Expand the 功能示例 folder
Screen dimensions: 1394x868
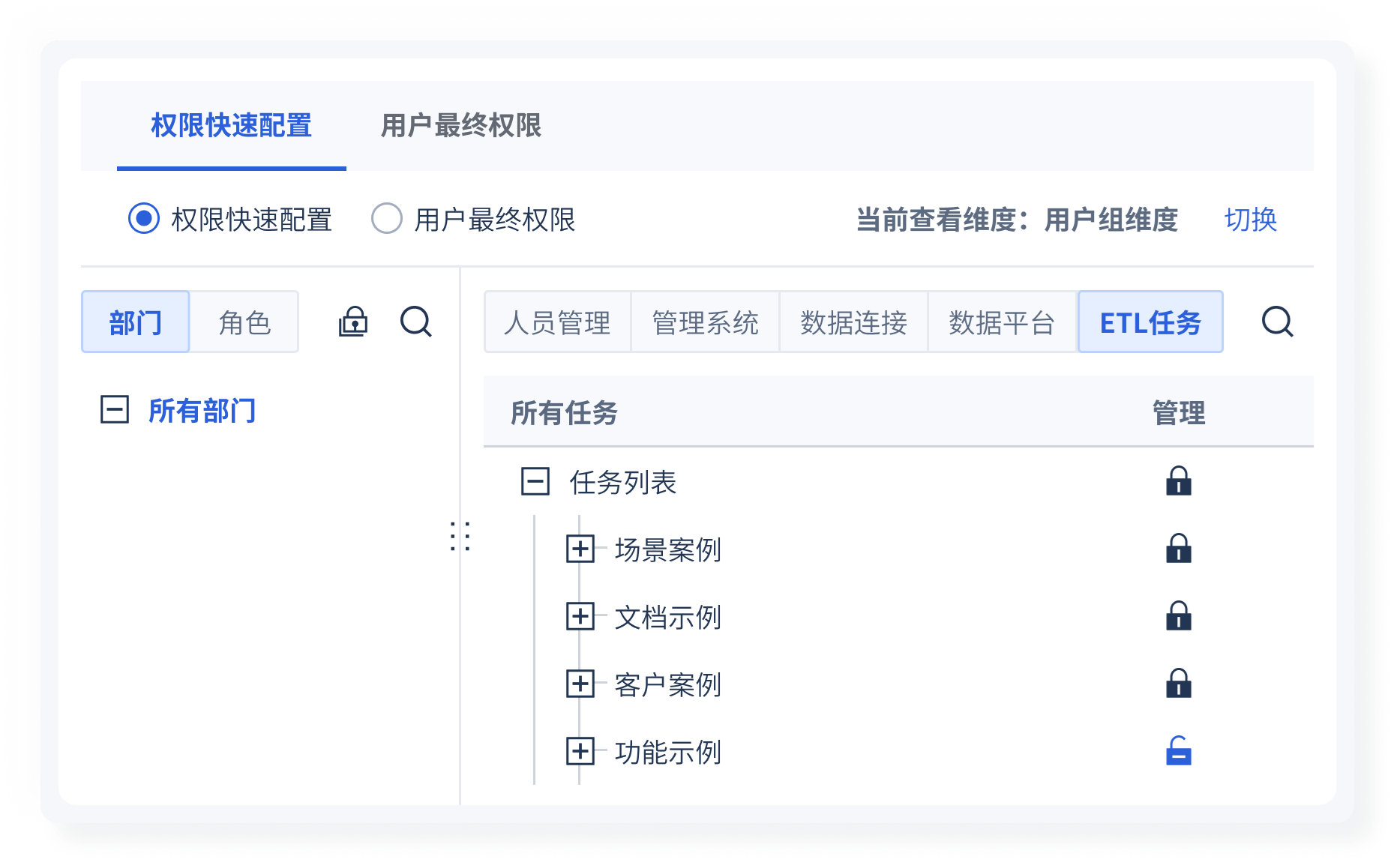[x=580, y=751]
